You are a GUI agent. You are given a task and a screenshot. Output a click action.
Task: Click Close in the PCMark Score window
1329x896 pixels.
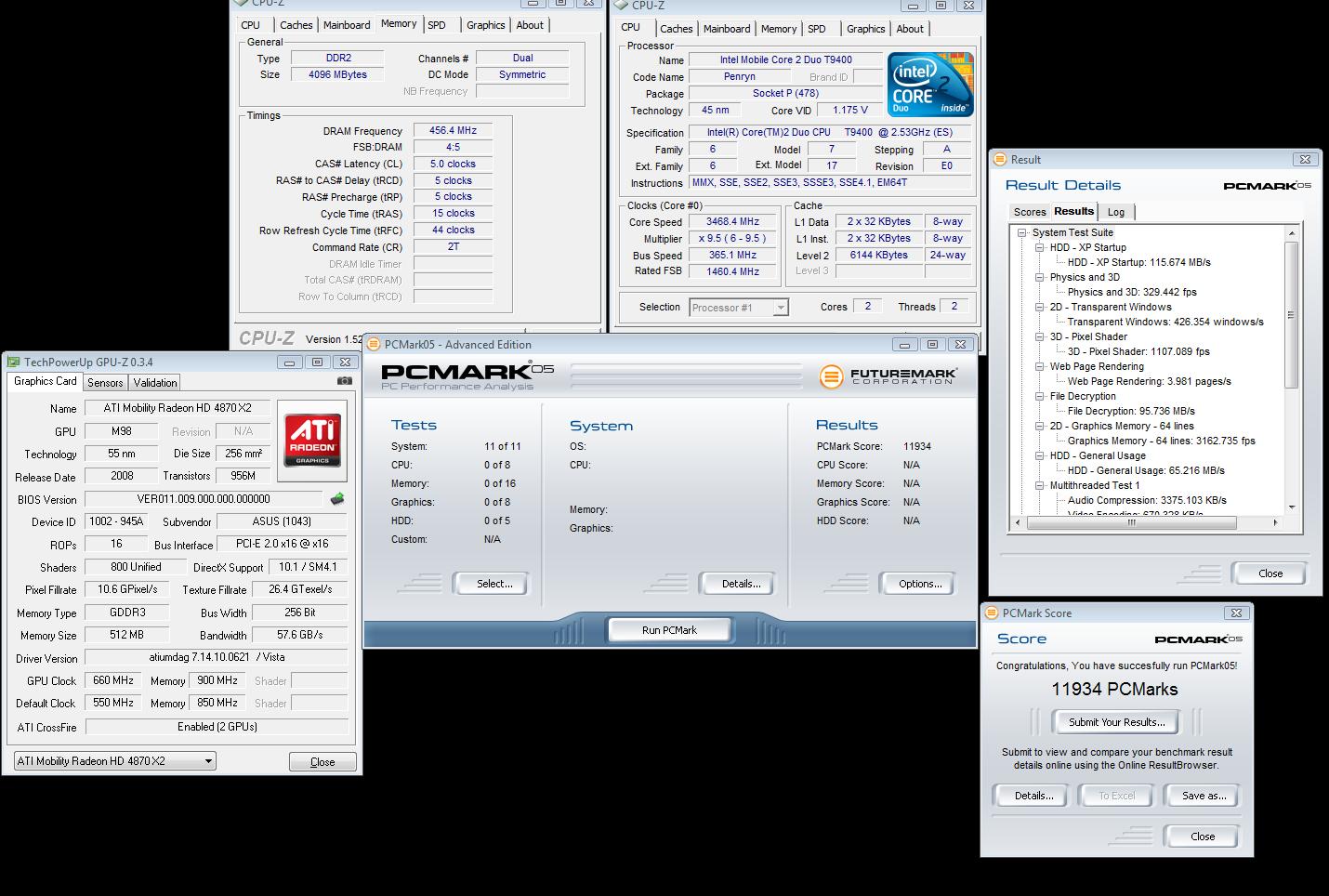1203,837
